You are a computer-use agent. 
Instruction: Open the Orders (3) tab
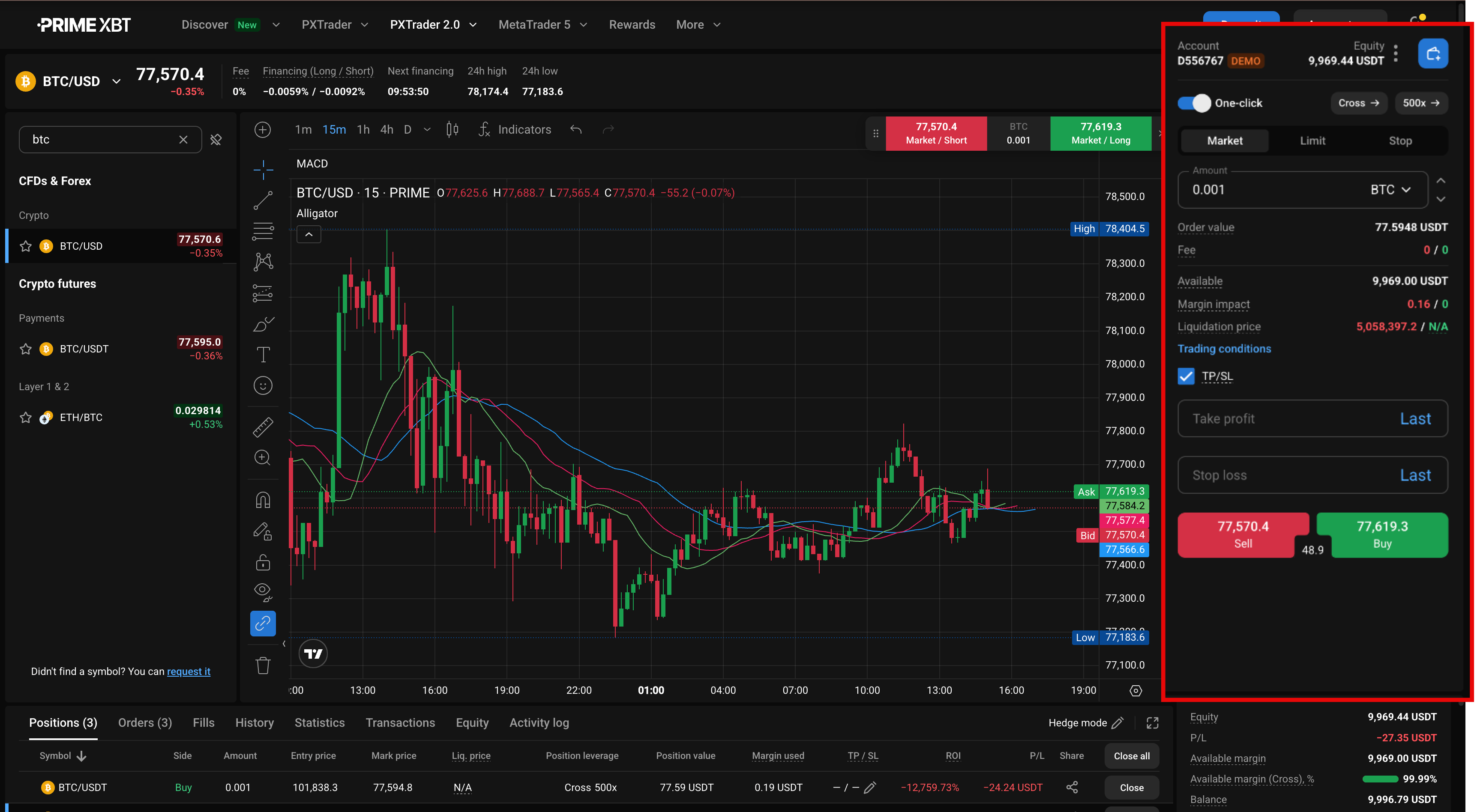(x=145, y=723)
